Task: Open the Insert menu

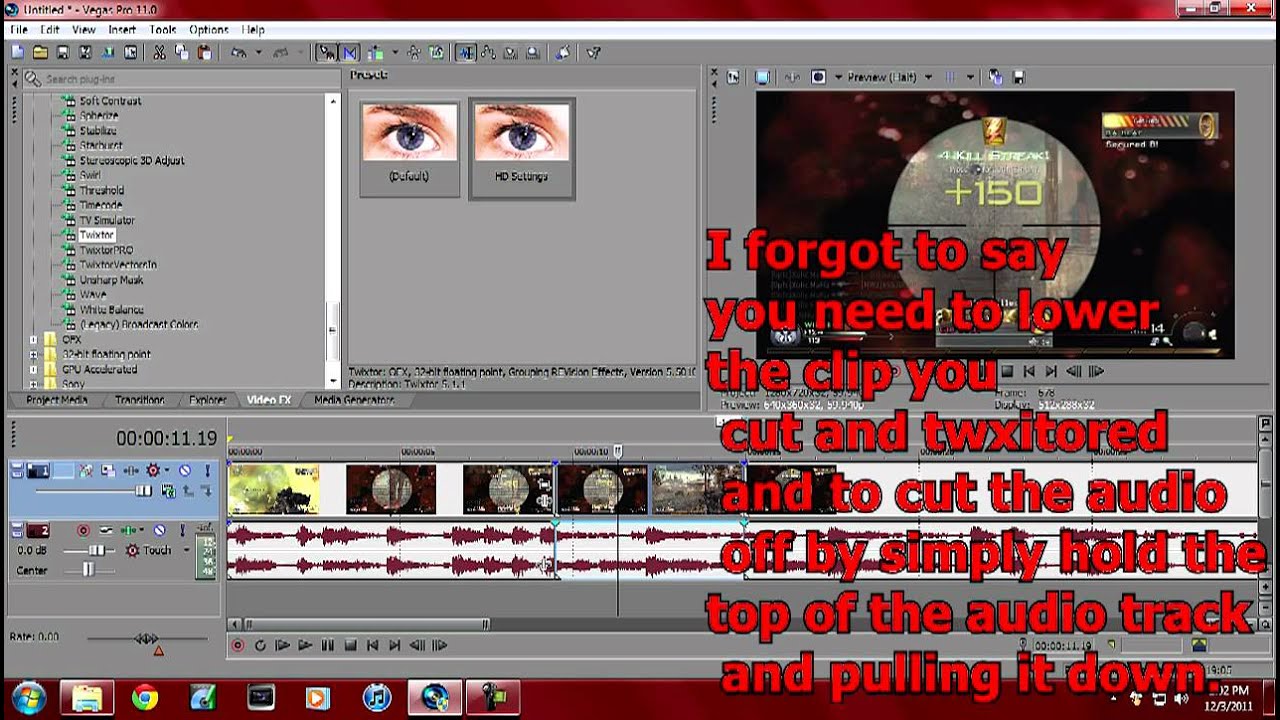Action: (x=122, y=30)
